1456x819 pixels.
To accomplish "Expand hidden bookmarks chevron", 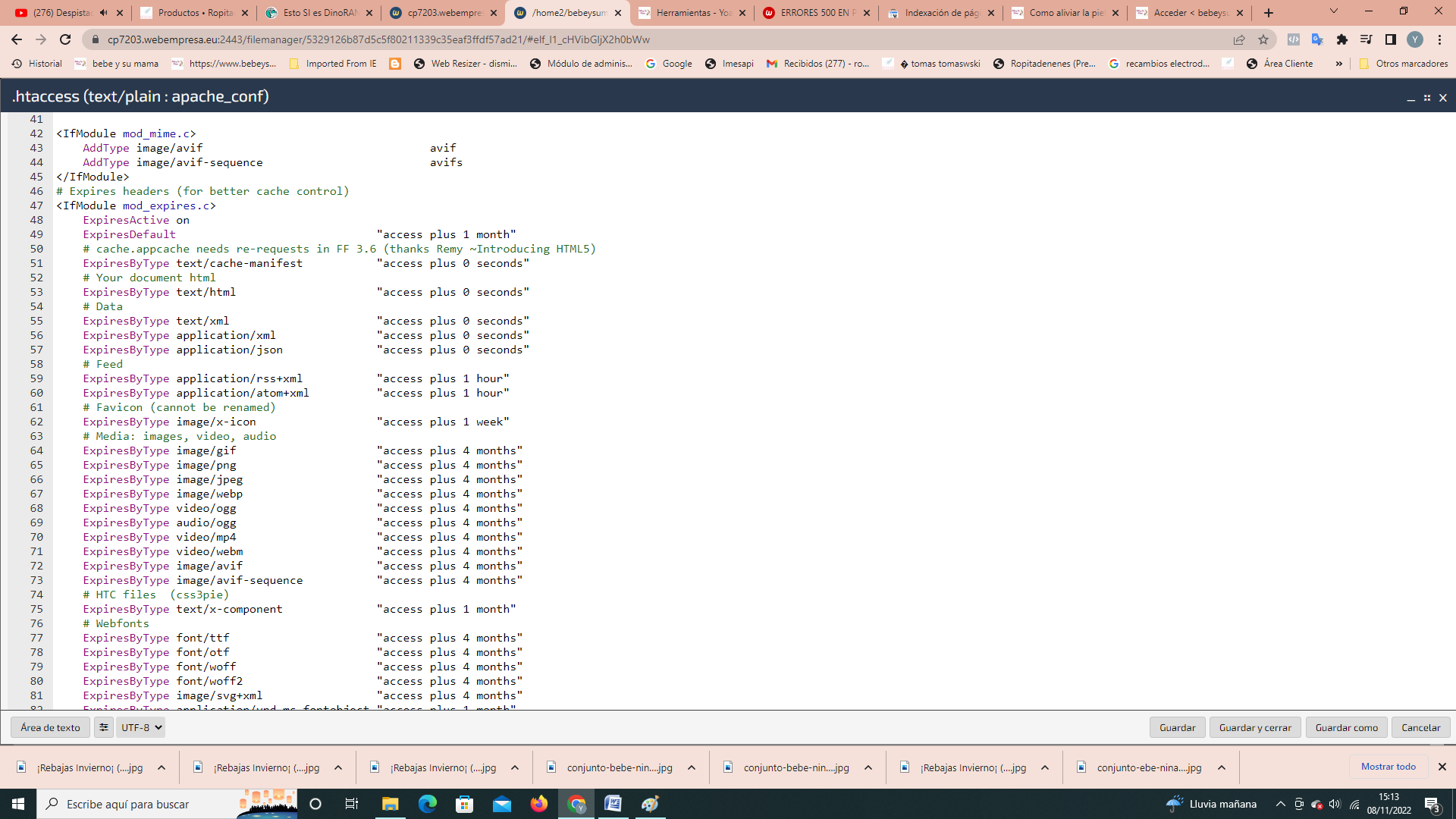I will 1339,64.
